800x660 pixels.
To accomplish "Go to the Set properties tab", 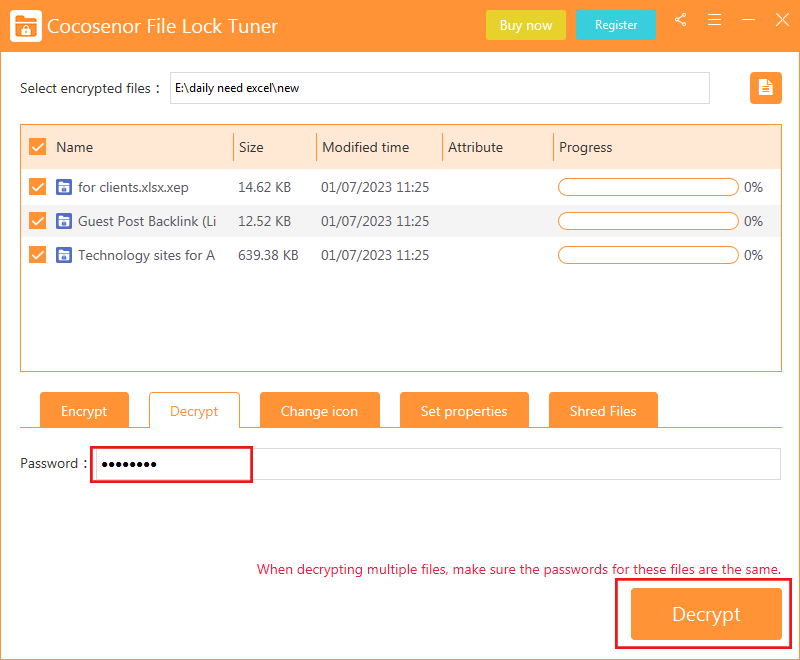I will 464,410.
